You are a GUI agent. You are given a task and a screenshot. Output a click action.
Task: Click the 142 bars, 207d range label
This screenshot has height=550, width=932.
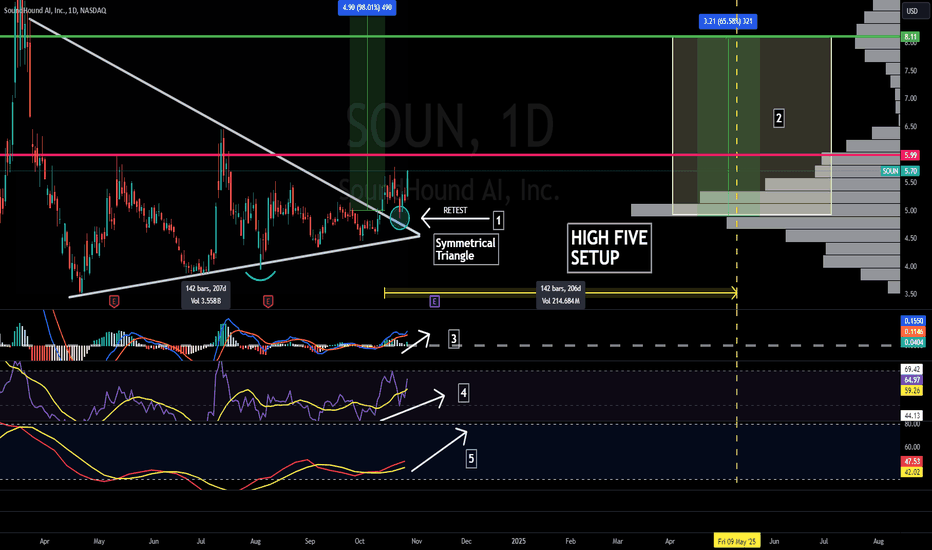[x=206, y=295]
